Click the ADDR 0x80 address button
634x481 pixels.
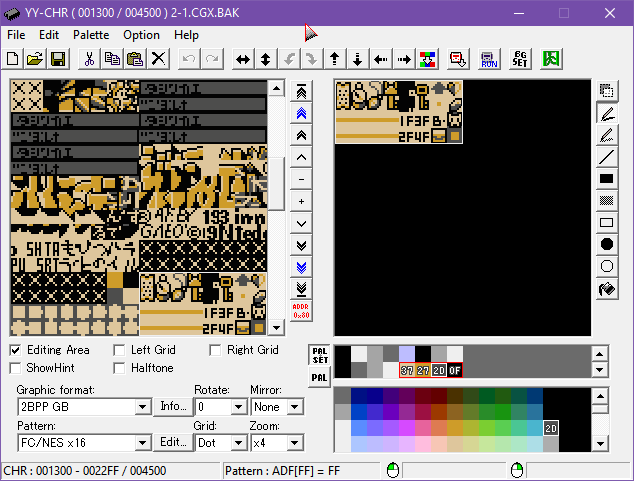(302, 312)
